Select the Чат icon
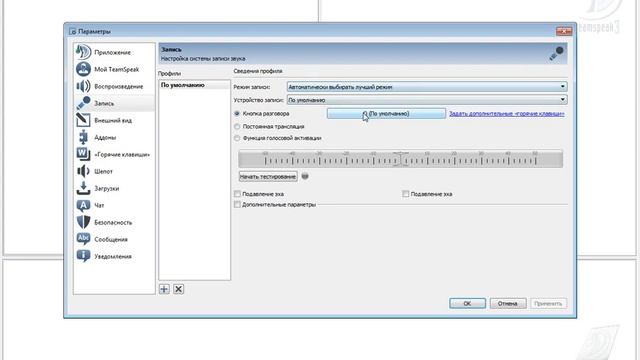The width and height of the screenshot is (640, 360). (83, 205)
